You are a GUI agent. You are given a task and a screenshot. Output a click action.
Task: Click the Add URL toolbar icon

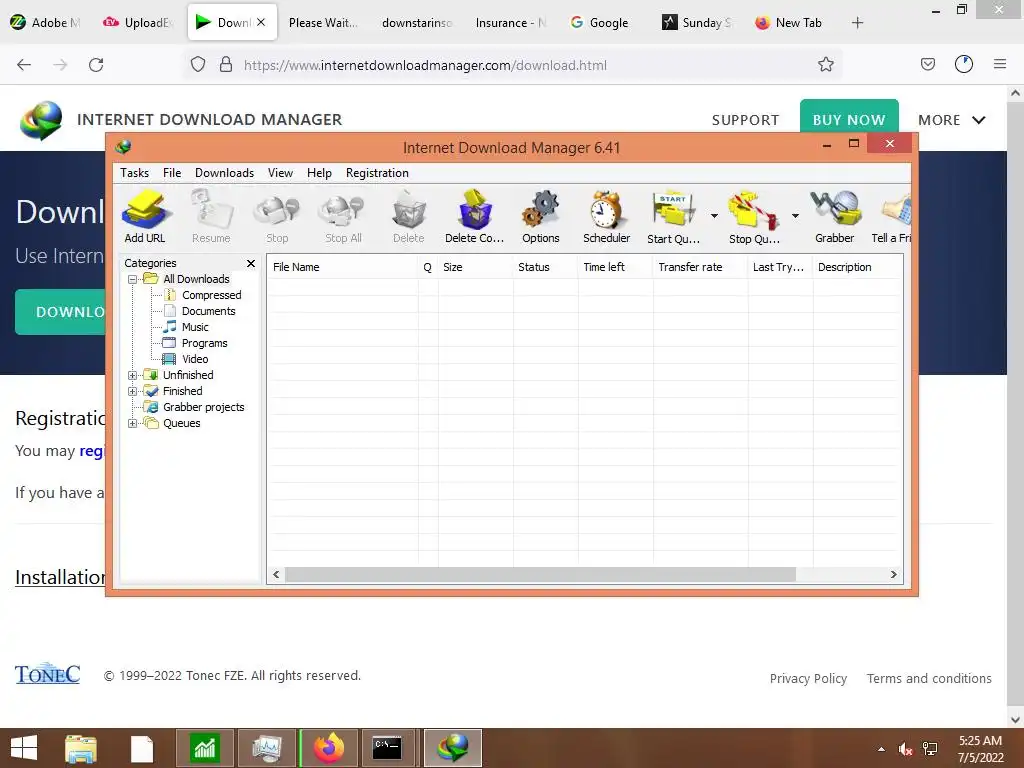click(x=145, y=216)
